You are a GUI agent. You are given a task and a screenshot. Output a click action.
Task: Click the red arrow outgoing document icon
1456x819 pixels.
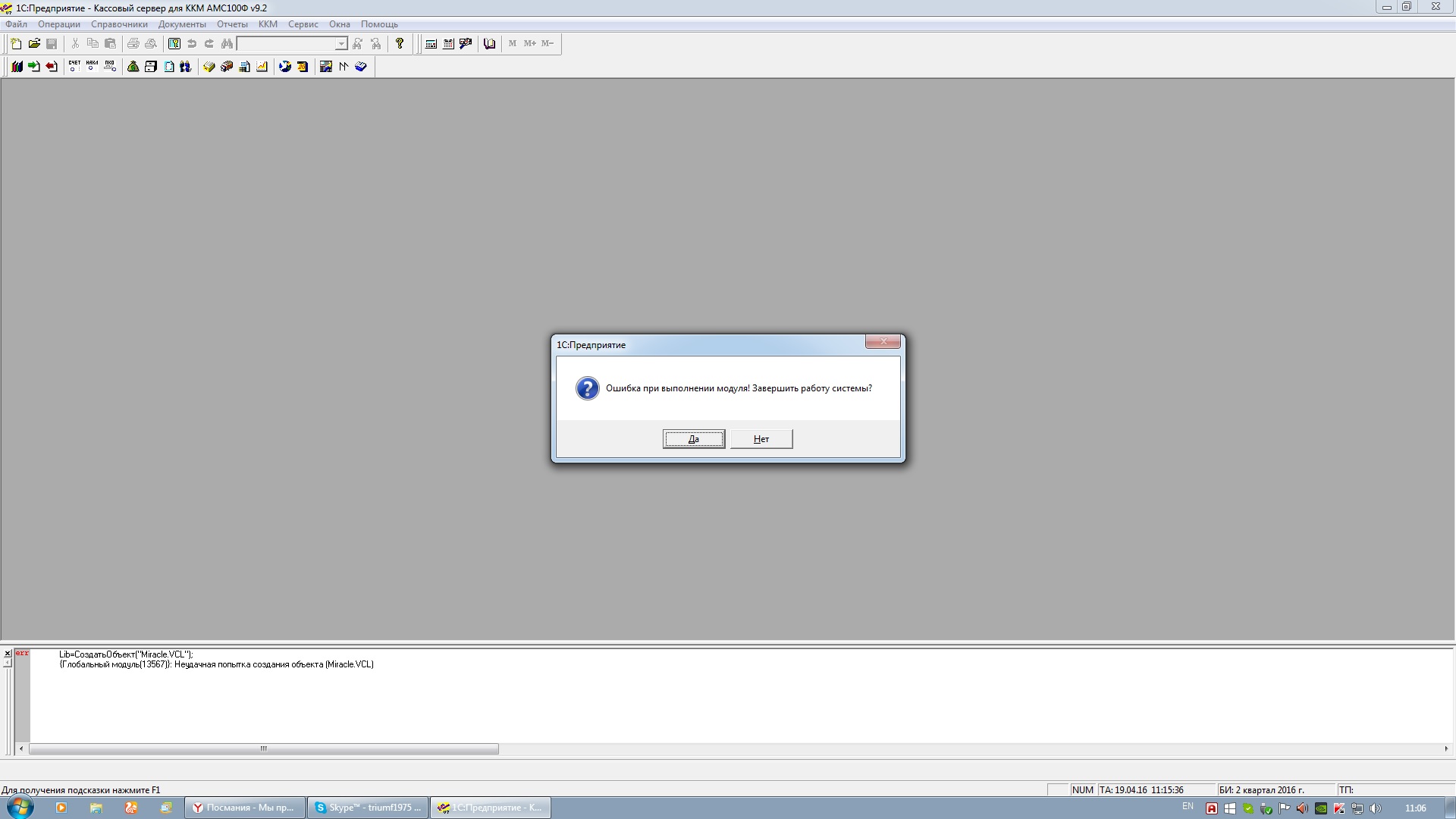click(x=52, y=67)
